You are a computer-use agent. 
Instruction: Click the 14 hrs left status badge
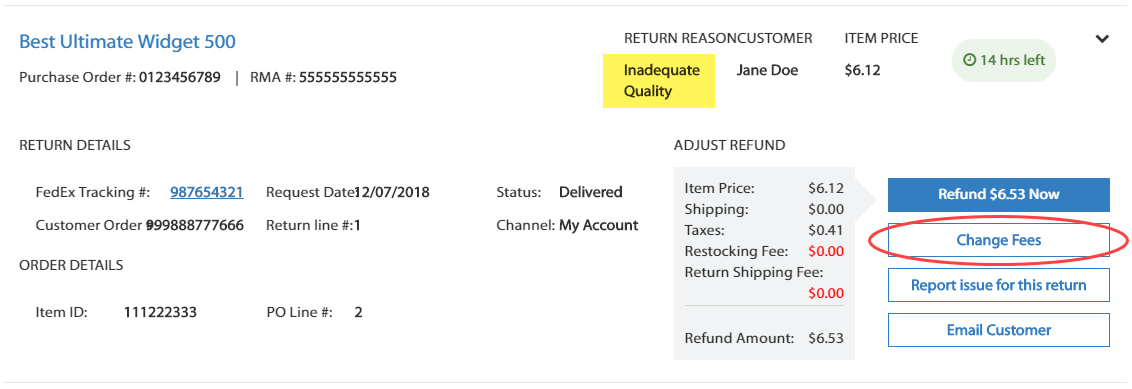pyautogui.click(x=1004, y=60)
